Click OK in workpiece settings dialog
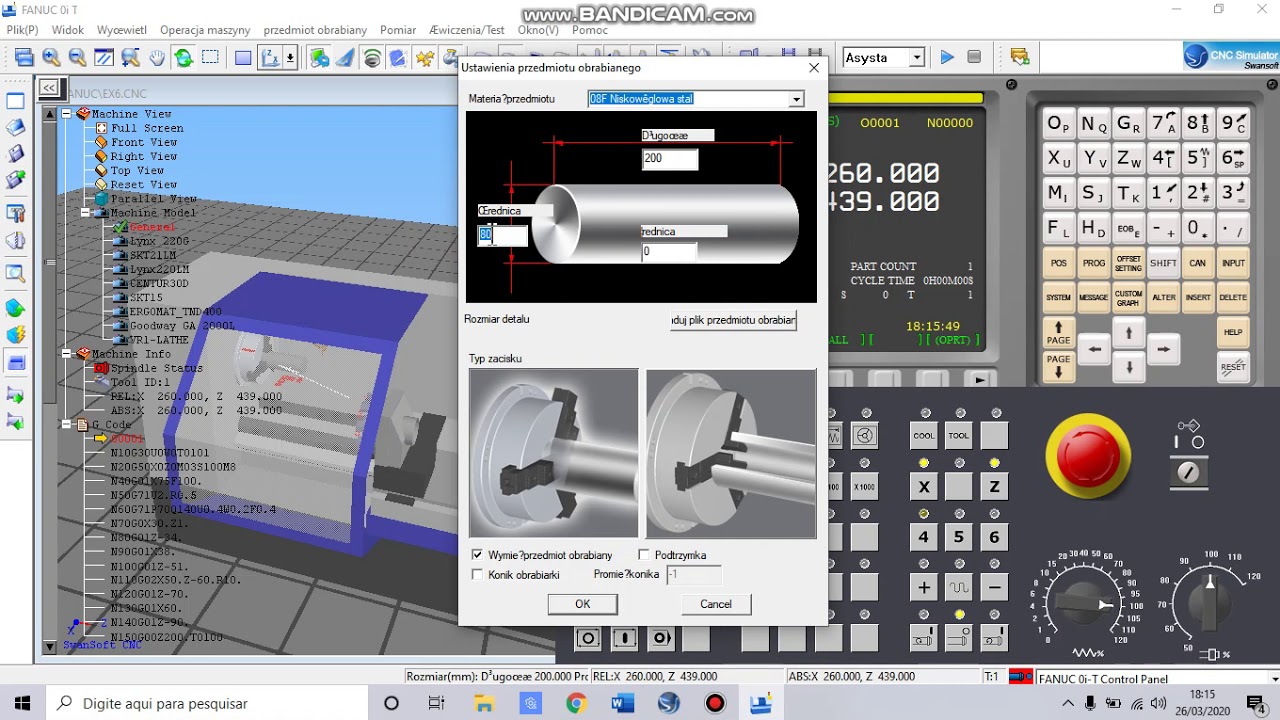Screen dimensions: 1280x720 pyautogui.click(x=583, y=604)
